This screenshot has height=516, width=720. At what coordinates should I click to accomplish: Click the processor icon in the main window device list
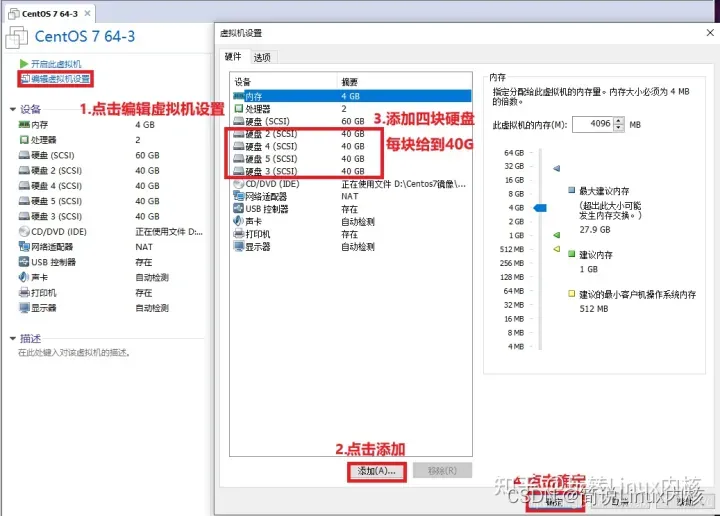(24, 140)
